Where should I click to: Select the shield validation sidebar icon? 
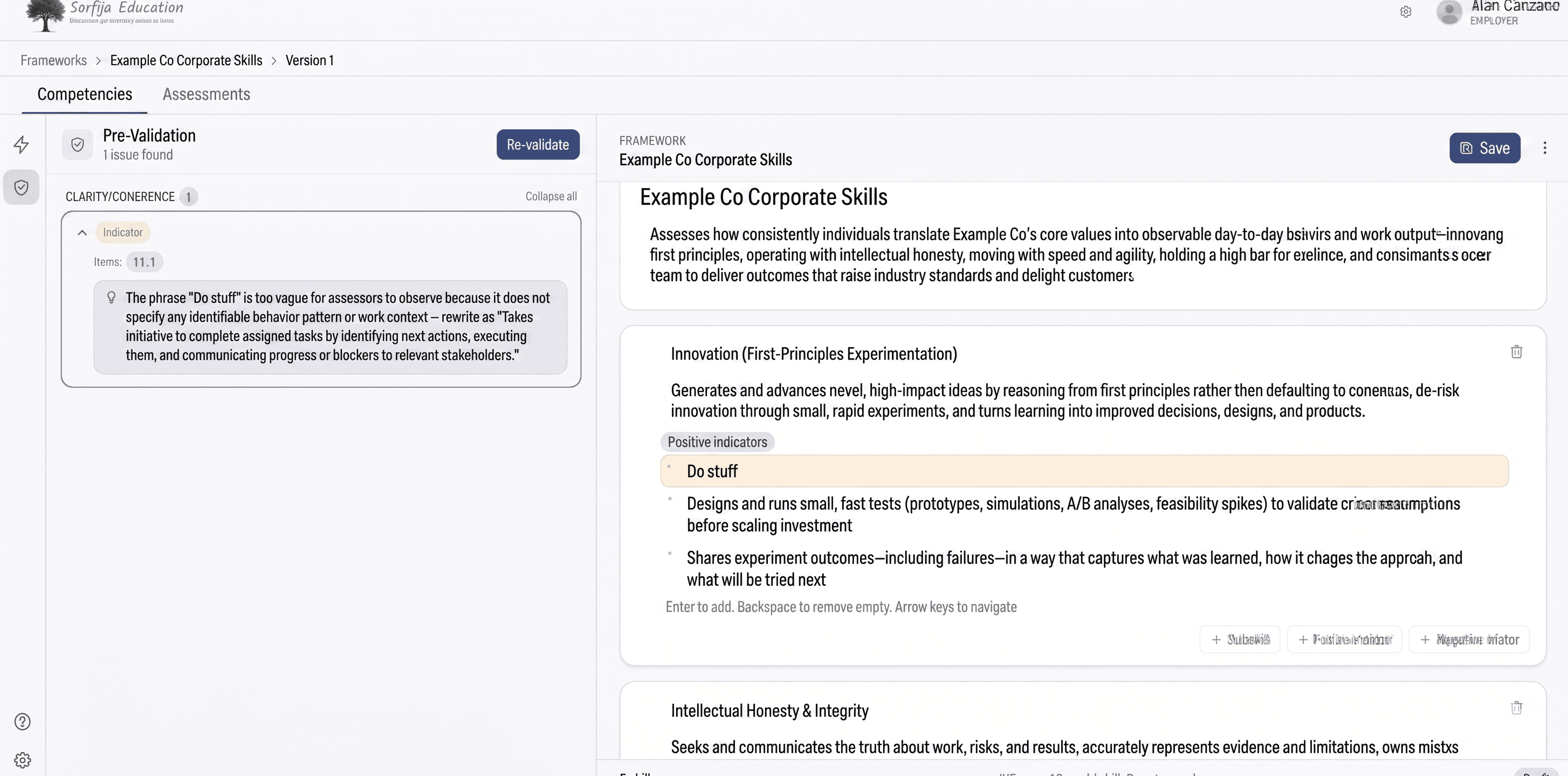[22, 188]
